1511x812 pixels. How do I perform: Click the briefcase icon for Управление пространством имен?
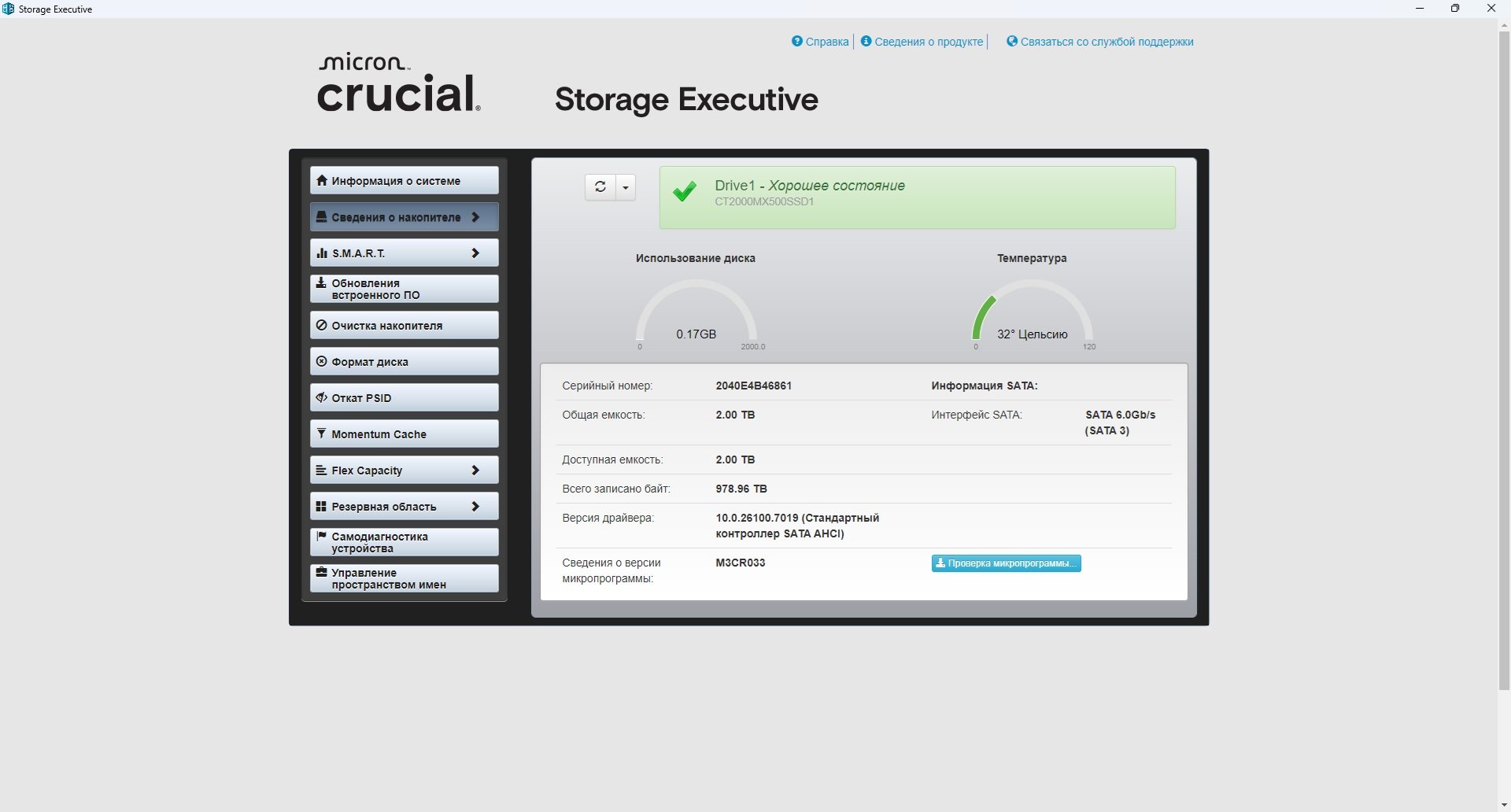click(x=321, y=572)
